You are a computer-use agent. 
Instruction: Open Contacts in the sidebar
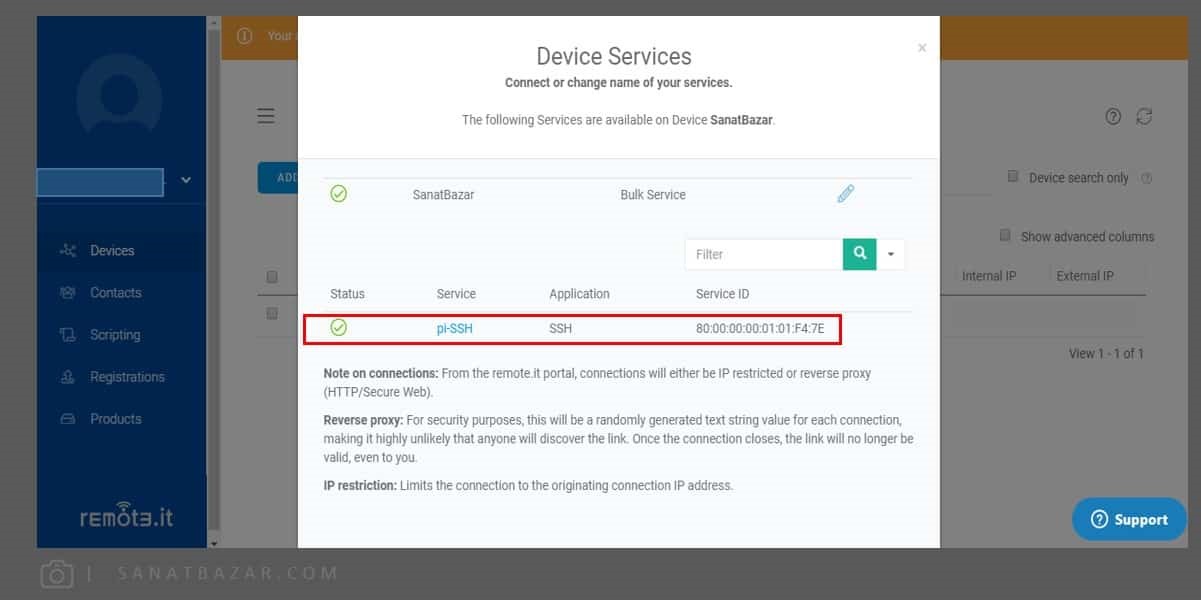[116, 293]
